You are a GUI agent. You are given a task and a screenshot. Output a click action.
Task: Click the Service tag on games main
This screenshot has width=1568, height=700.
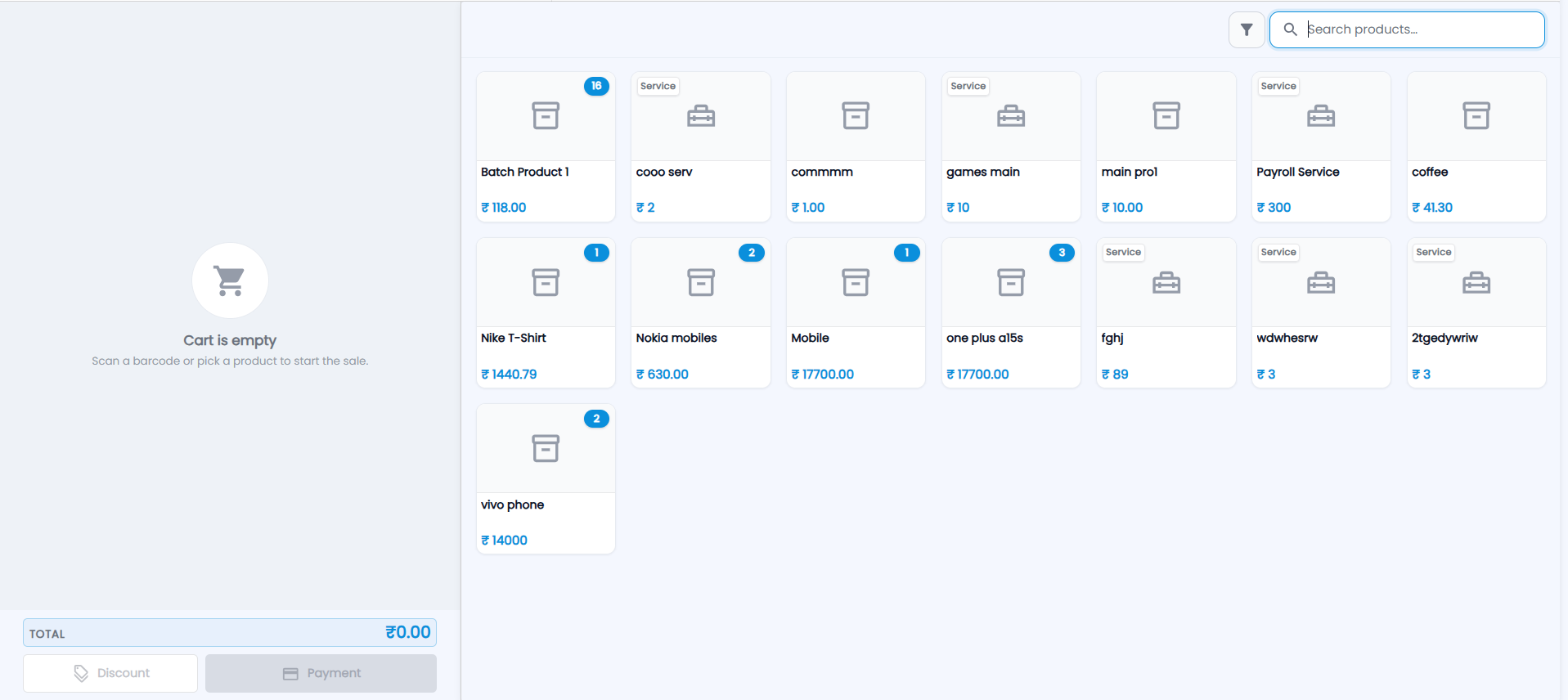pos(968,86)
